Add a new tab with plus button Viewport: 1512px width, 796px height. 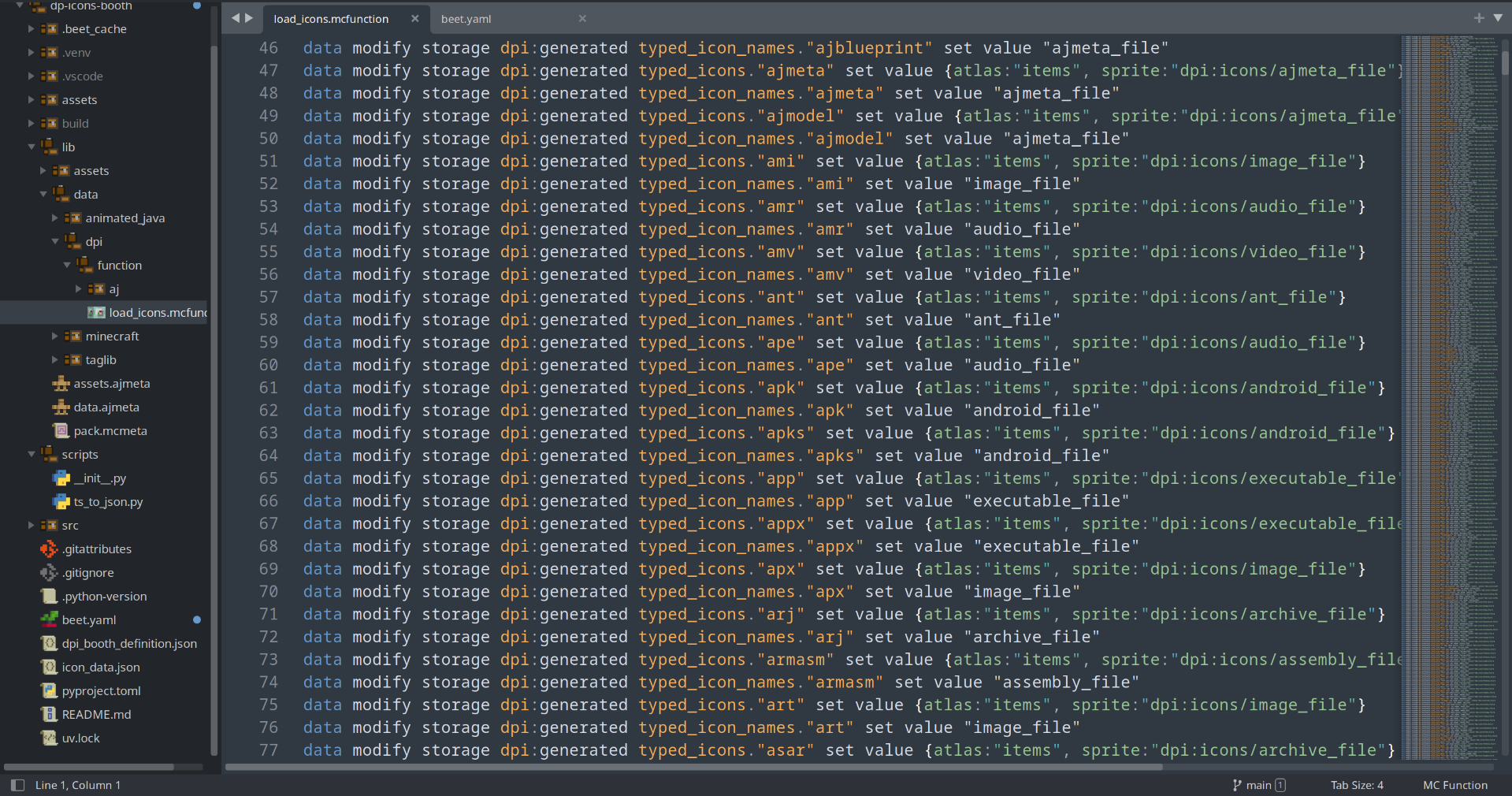click(x=1479, y=18)
